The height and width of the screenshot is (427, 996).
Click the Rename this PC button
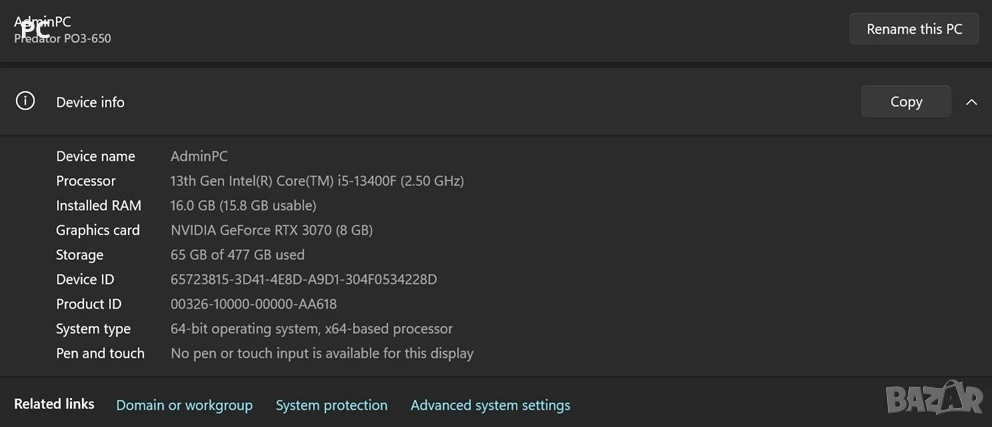click(914, 29)
